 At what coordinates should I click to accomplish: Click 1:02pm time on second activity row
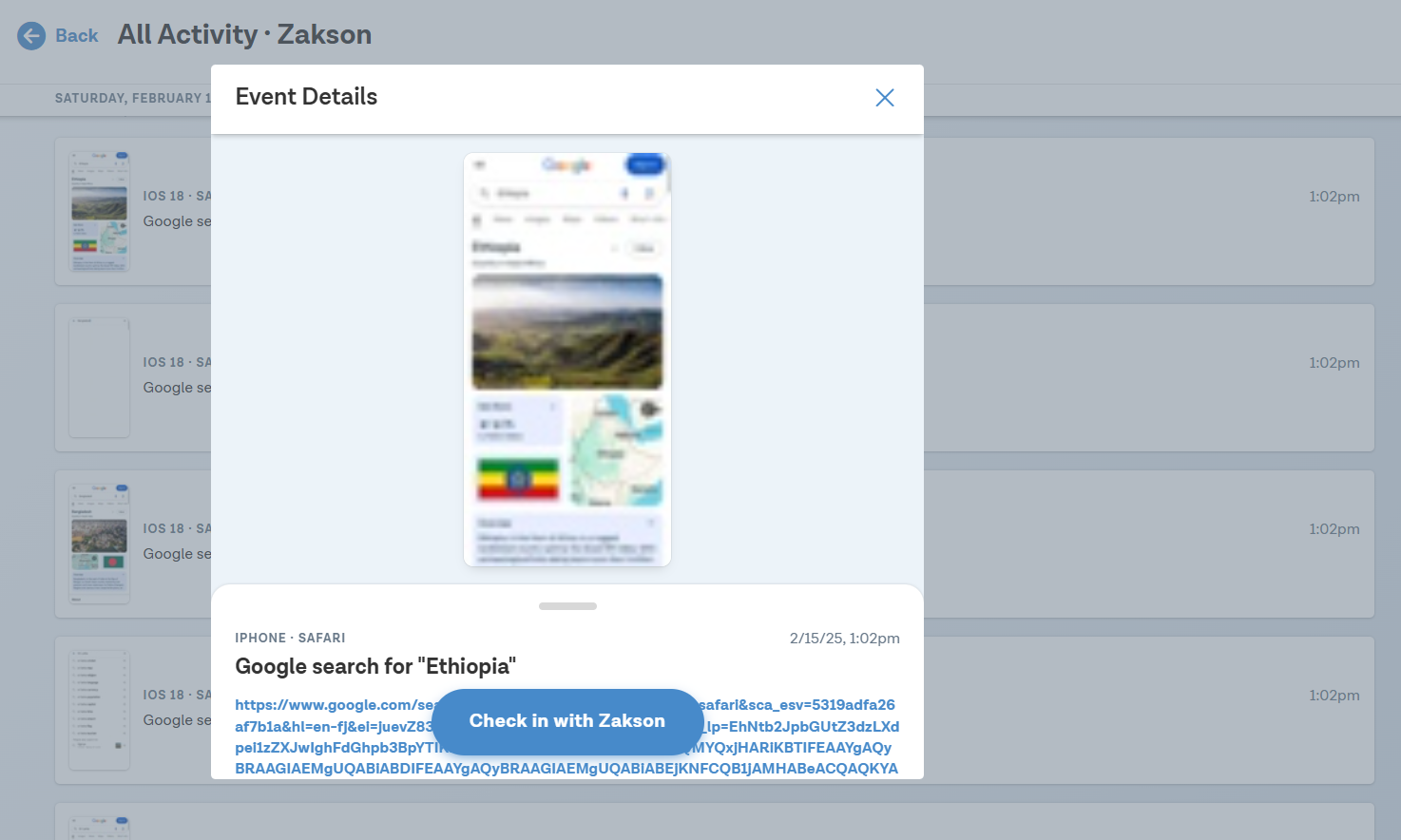click(x=1334, y=363)
